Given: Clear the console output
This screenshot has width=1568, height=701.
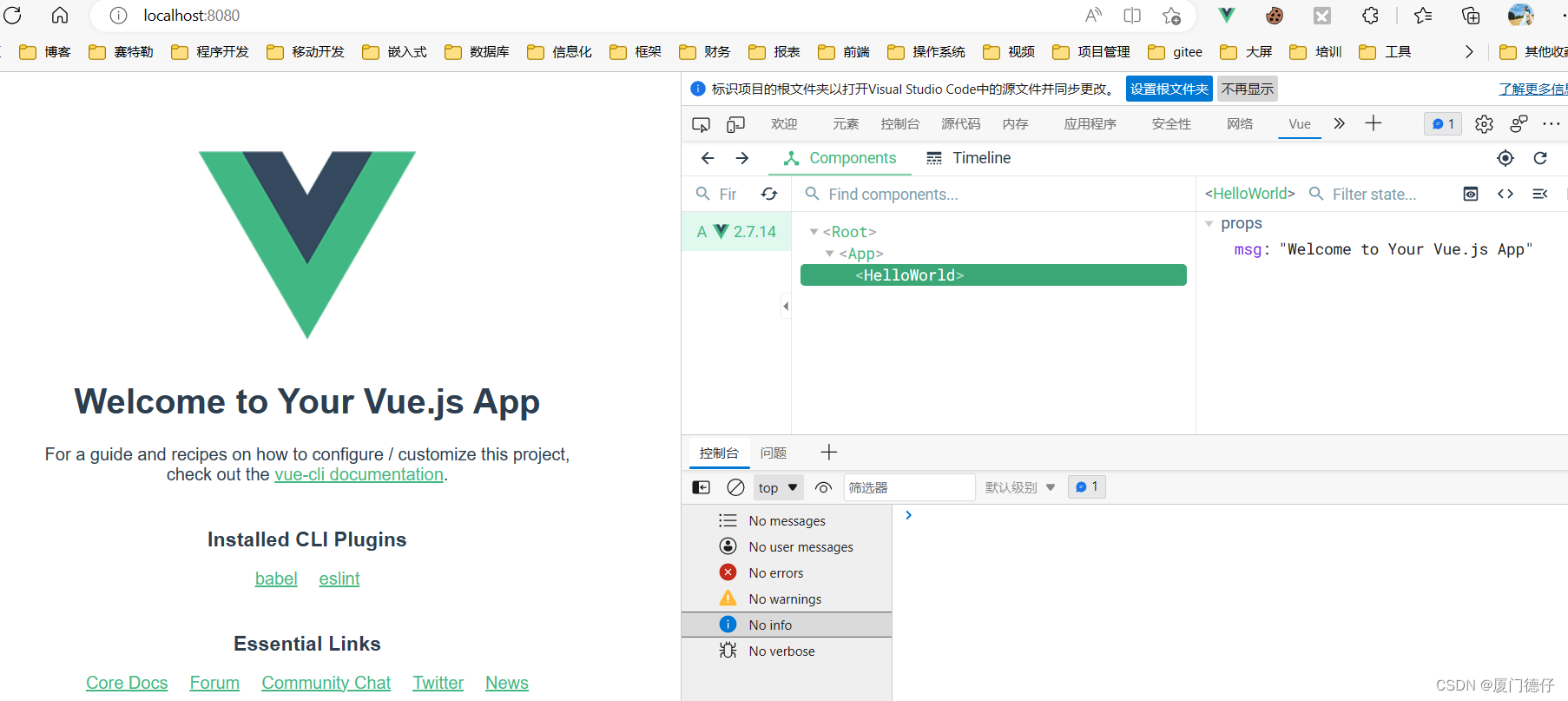Looking at the screenshot, I should coord(735,487).
